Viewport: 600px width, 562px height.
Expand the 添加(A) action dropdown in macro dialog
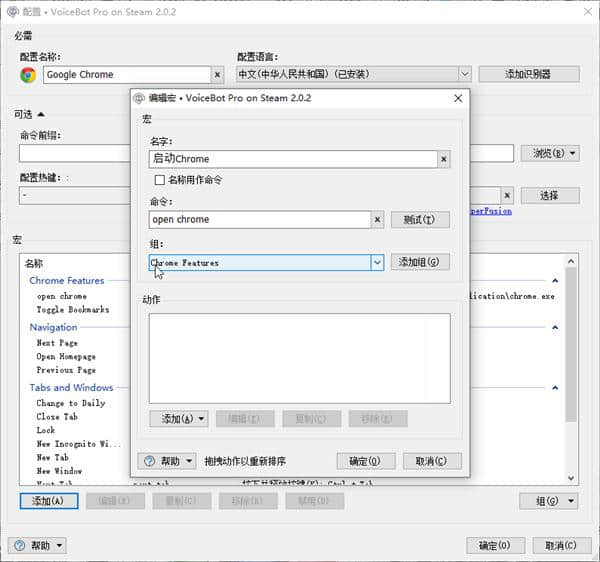(202, 419)
